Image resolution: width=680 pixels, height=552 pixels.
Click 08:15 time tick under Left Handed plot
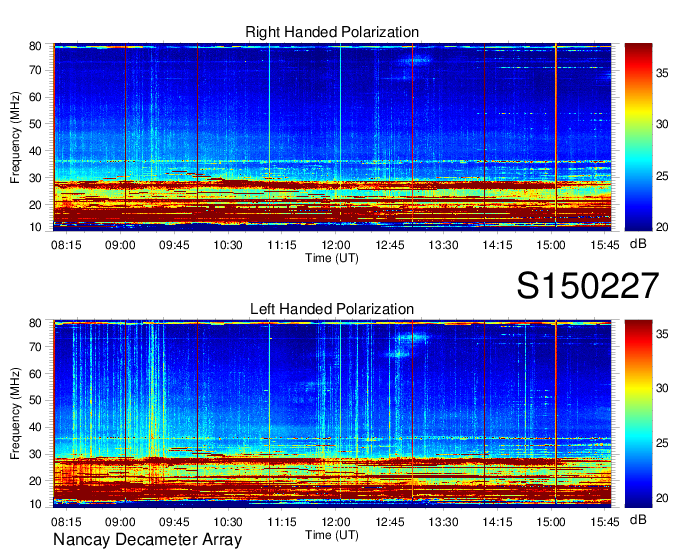tap(66, 522)
